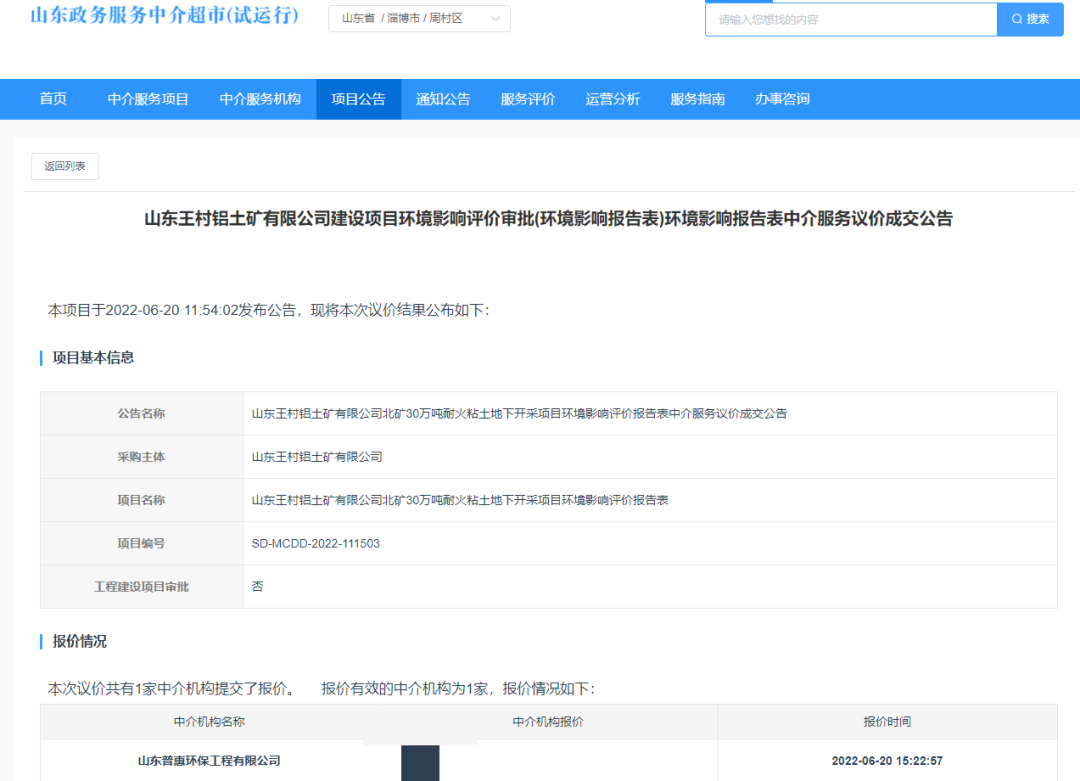The height and width of the screenshot is (781, 1080).
Task: Click the search magnifier button
Action: coord(1029,19)
